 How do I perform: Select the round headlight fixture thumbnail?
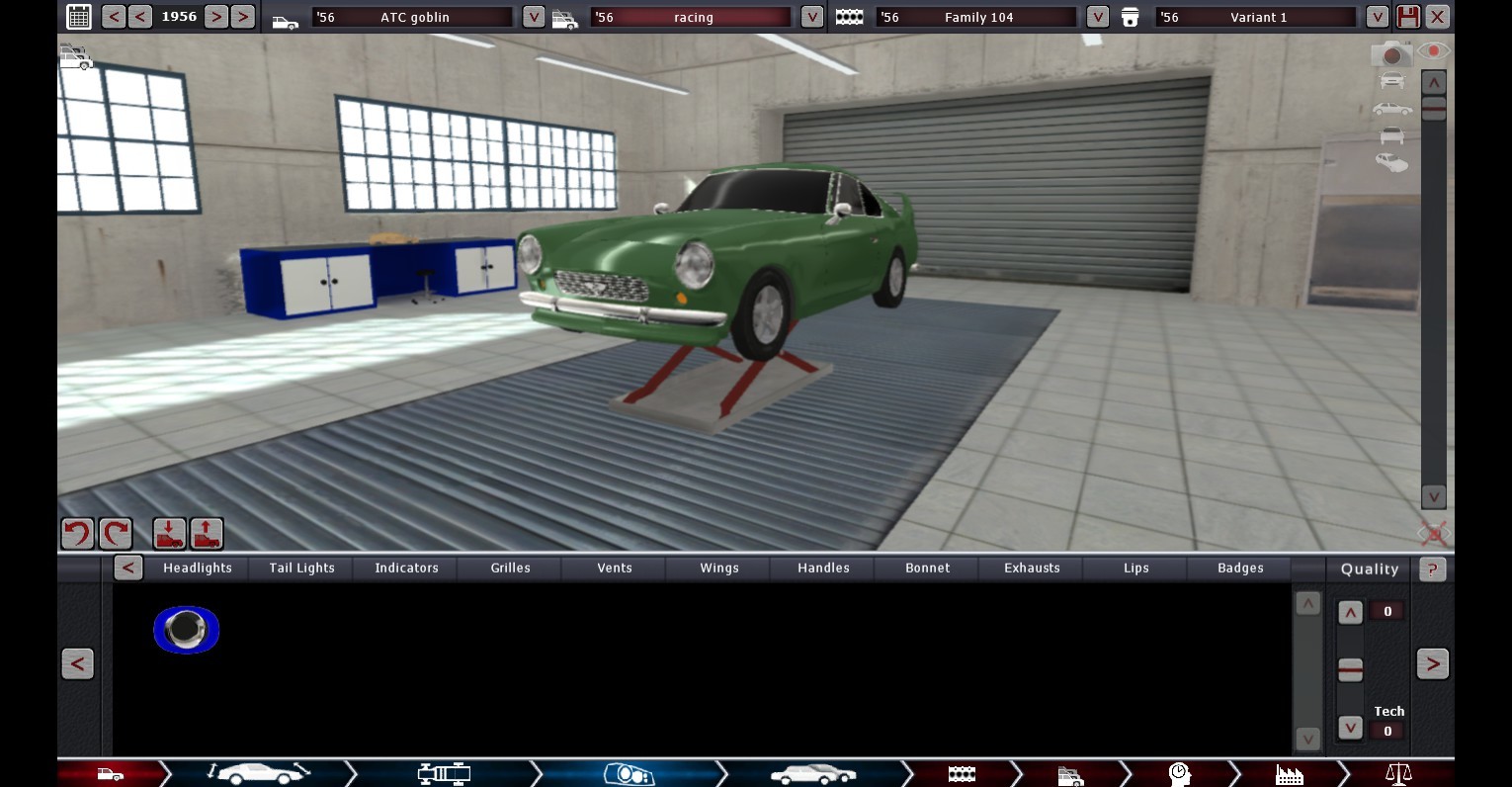(x=186, y=630)
